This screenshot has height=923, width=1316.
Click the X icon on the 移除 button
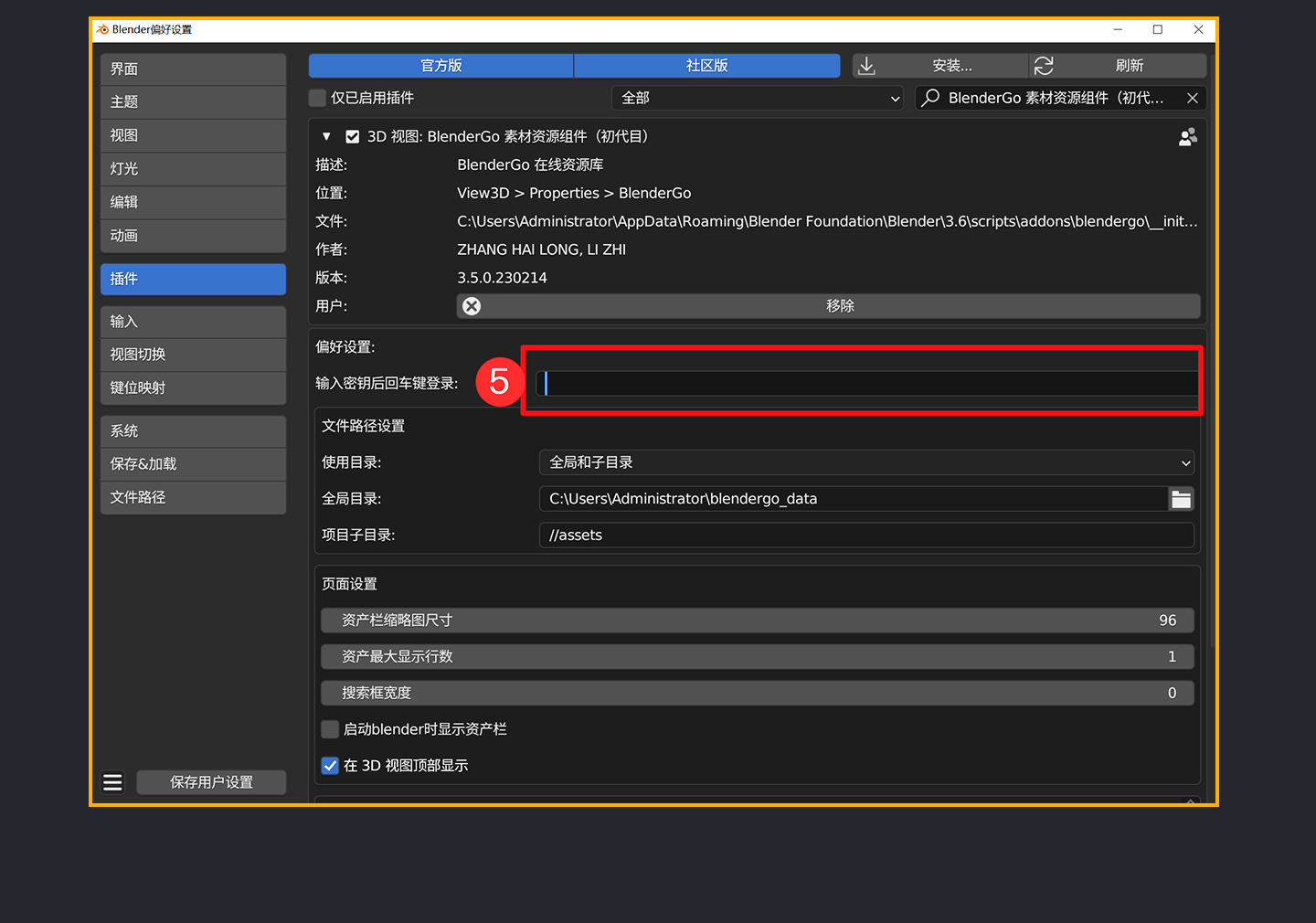tap(472, 306)
